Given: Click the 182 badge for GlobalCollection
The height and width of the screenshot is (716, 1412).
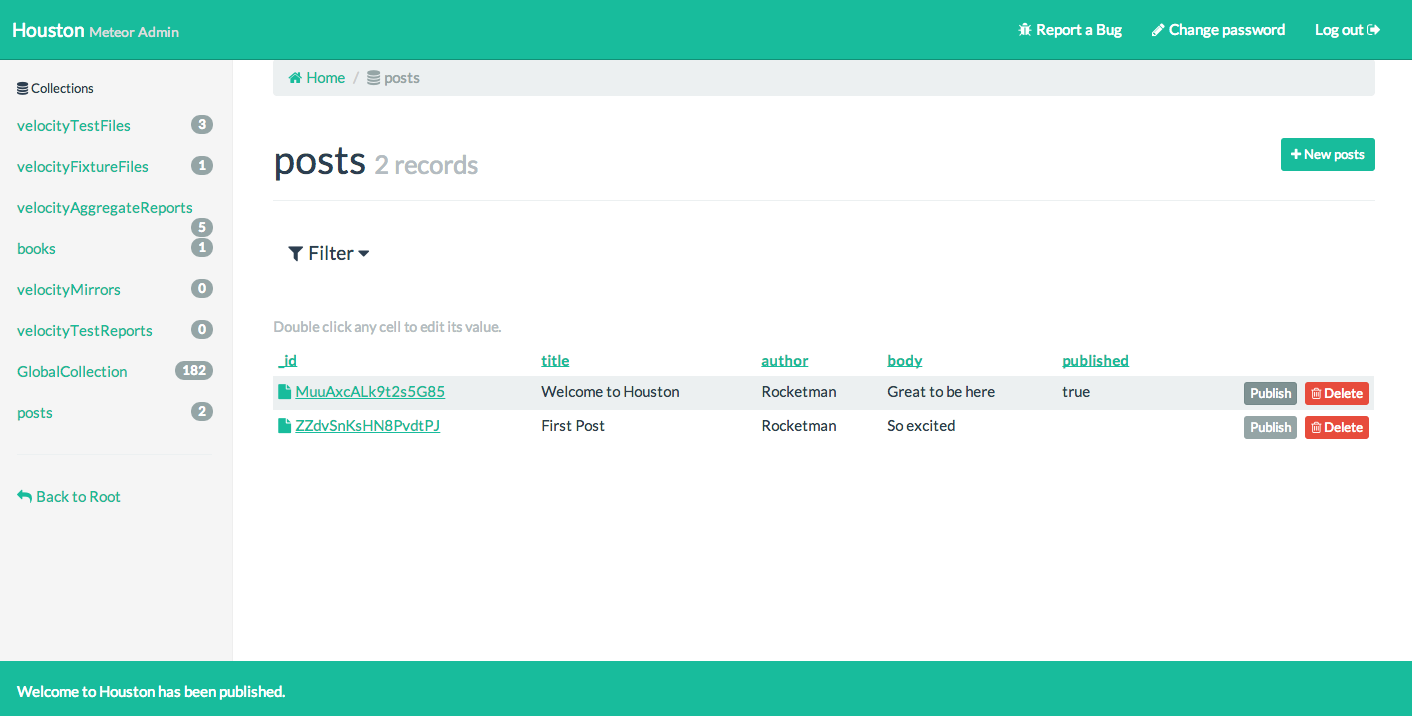Looking at the screenshot, I should pos(194,371).
